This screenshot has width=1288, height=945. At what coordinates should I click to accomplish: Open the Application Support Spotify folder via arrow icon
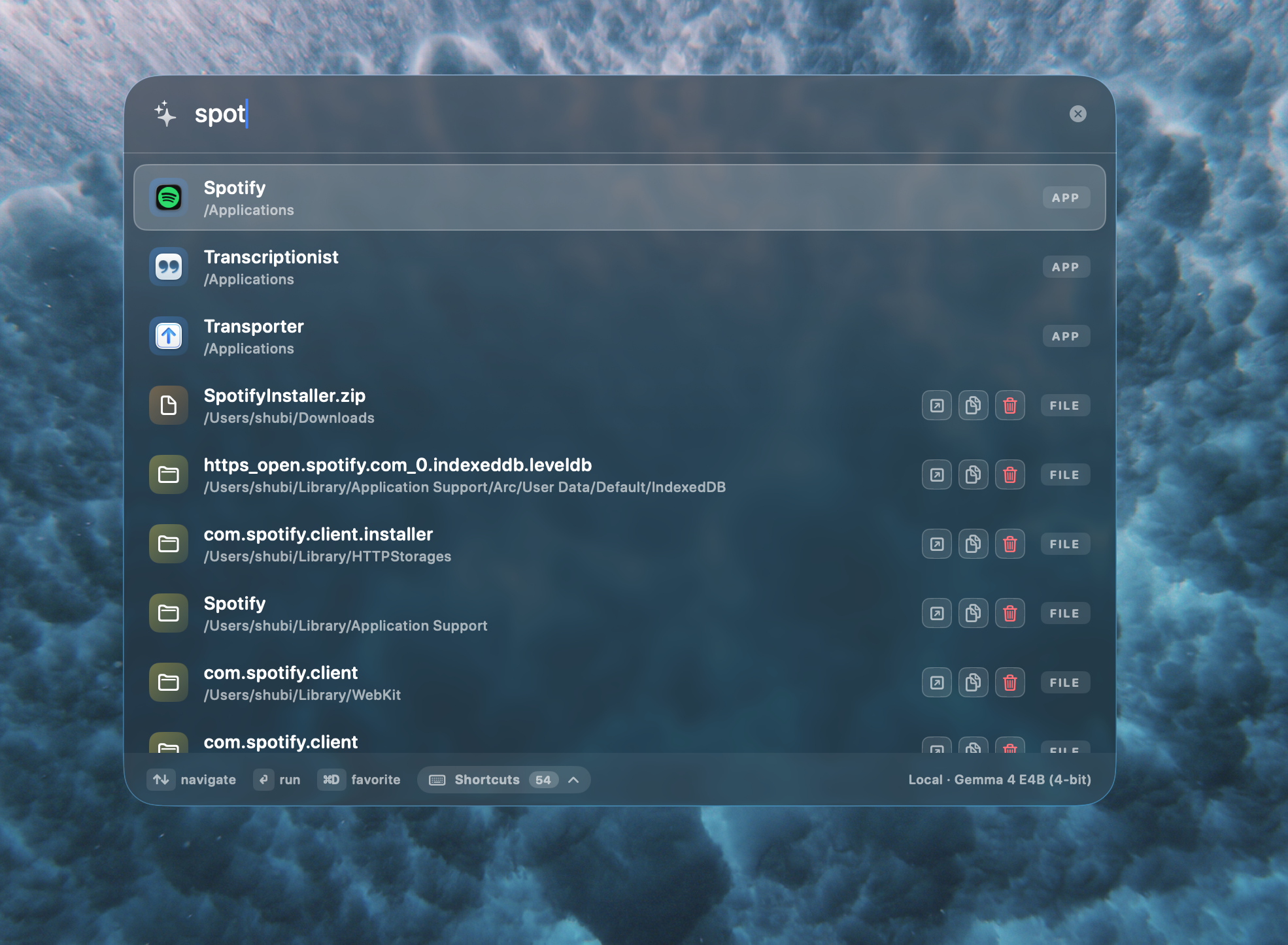coord(937,613)
